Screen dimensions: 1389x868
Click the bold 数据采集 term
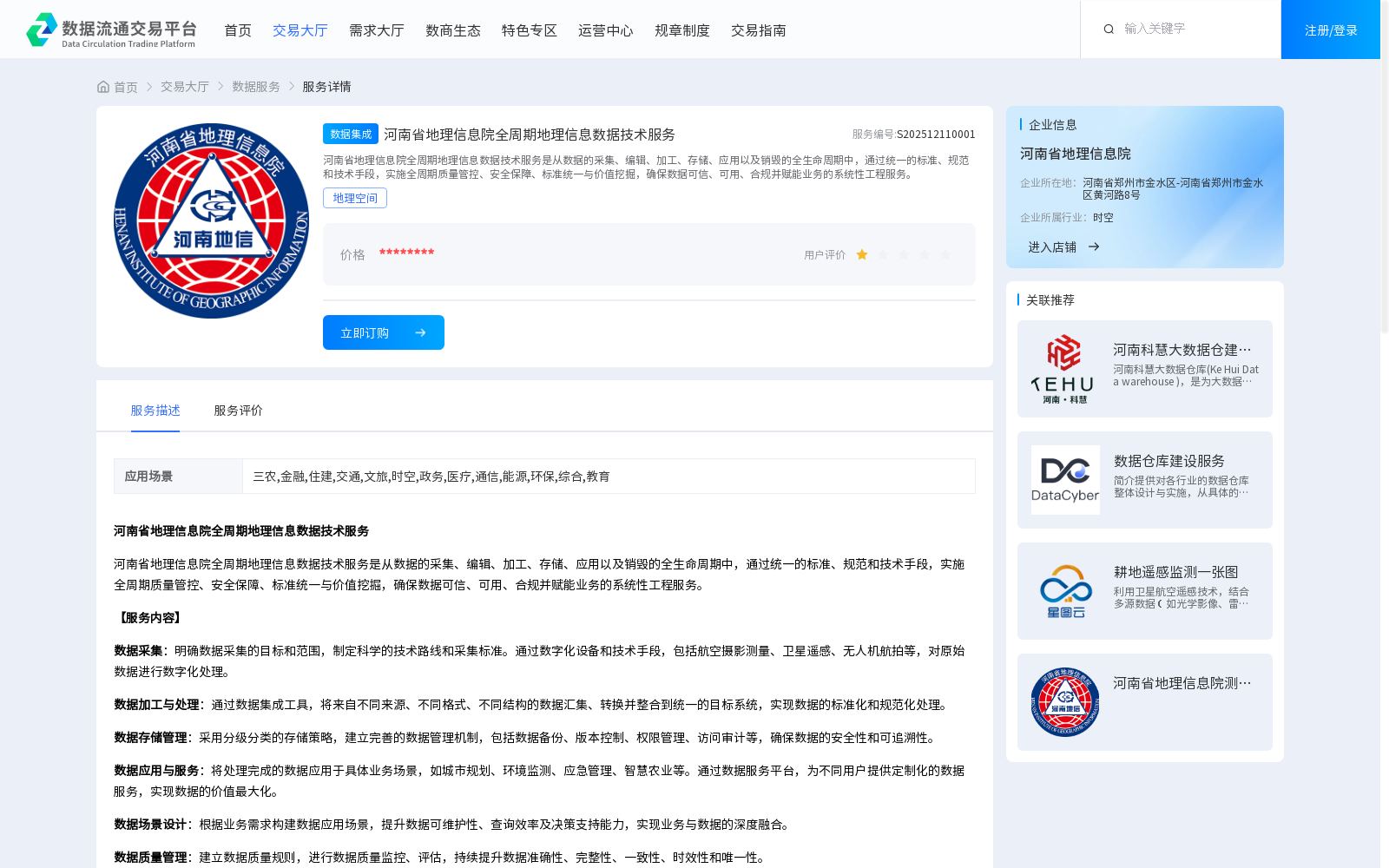(138, 651)
